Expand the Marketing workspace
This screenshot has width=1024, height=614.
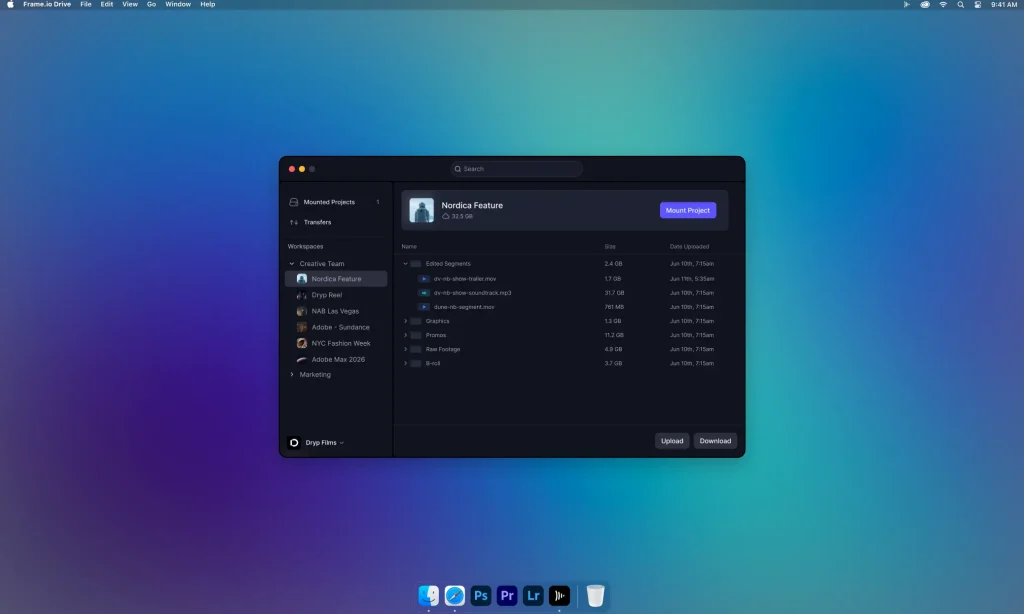tap(292, 375)
